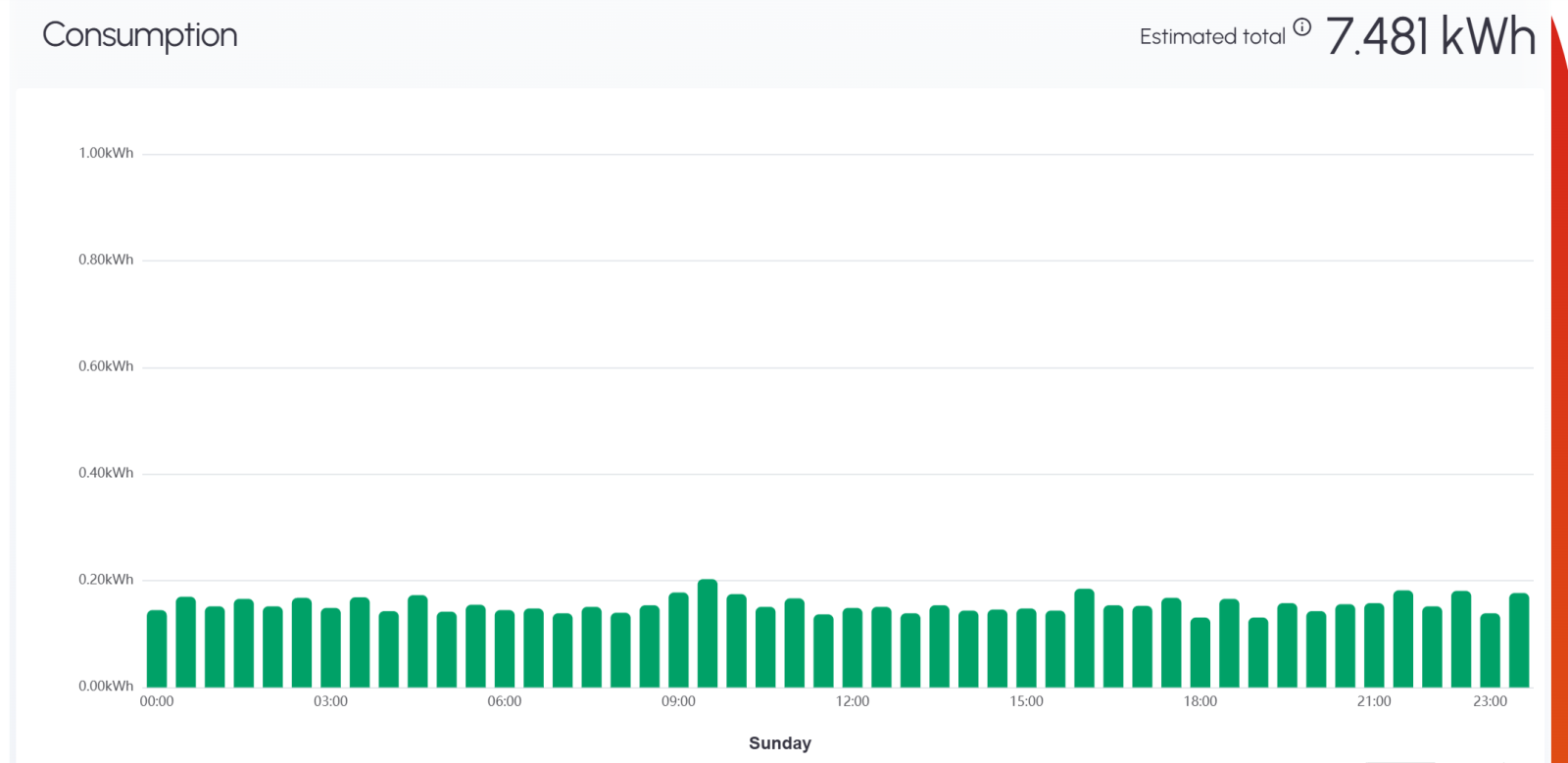Viewport: 1568px width, 763px height.
Task: Select the last bar on the chart
Action: click(1519, 640)
